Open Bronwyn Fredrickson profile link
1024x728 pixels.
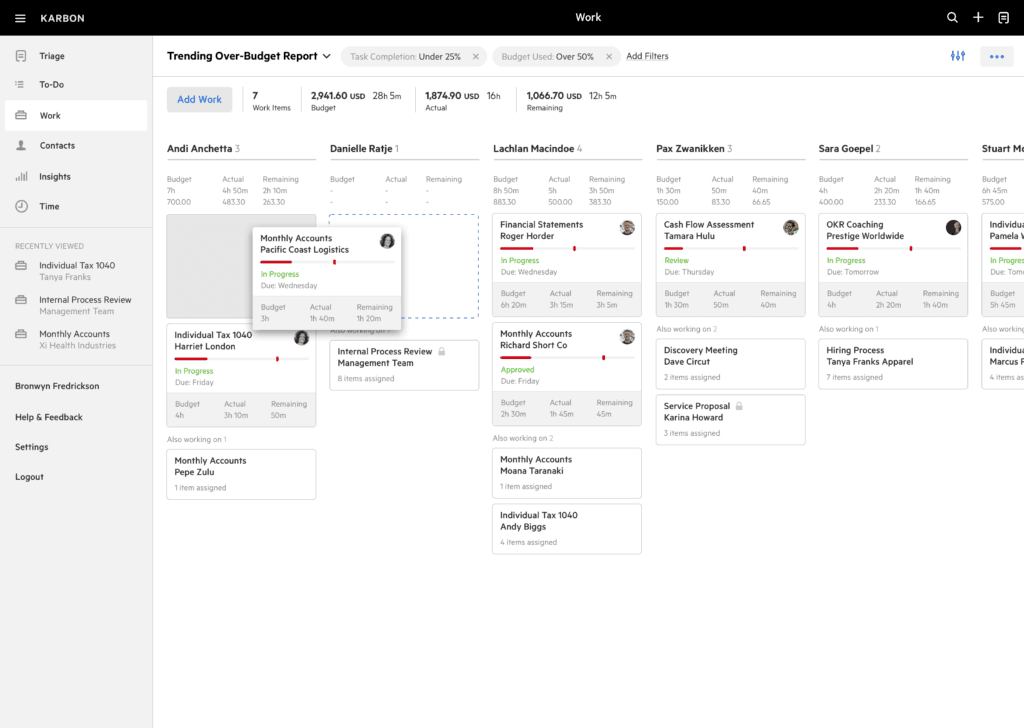click(57, 386)
